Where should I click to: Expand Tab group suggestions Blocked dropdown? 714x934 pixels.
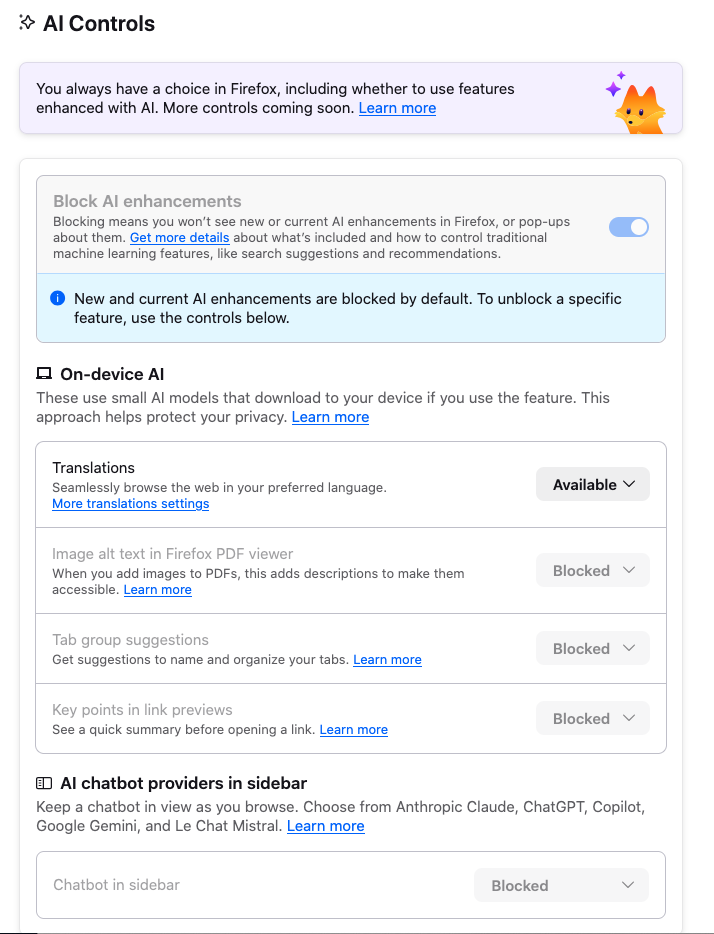coord(593,649)
